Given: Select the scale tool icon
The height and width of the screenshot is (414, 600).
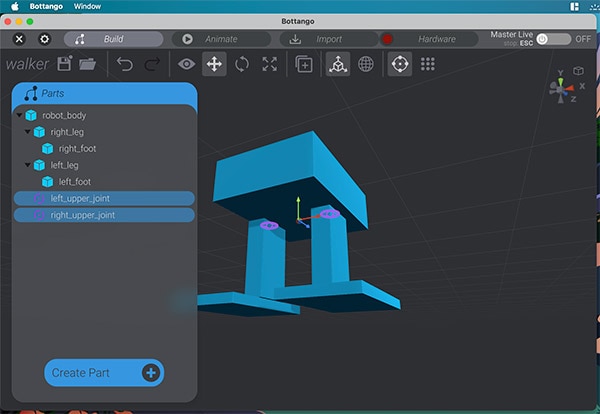Looking at the screenshot, I should (x=270, y=64).
